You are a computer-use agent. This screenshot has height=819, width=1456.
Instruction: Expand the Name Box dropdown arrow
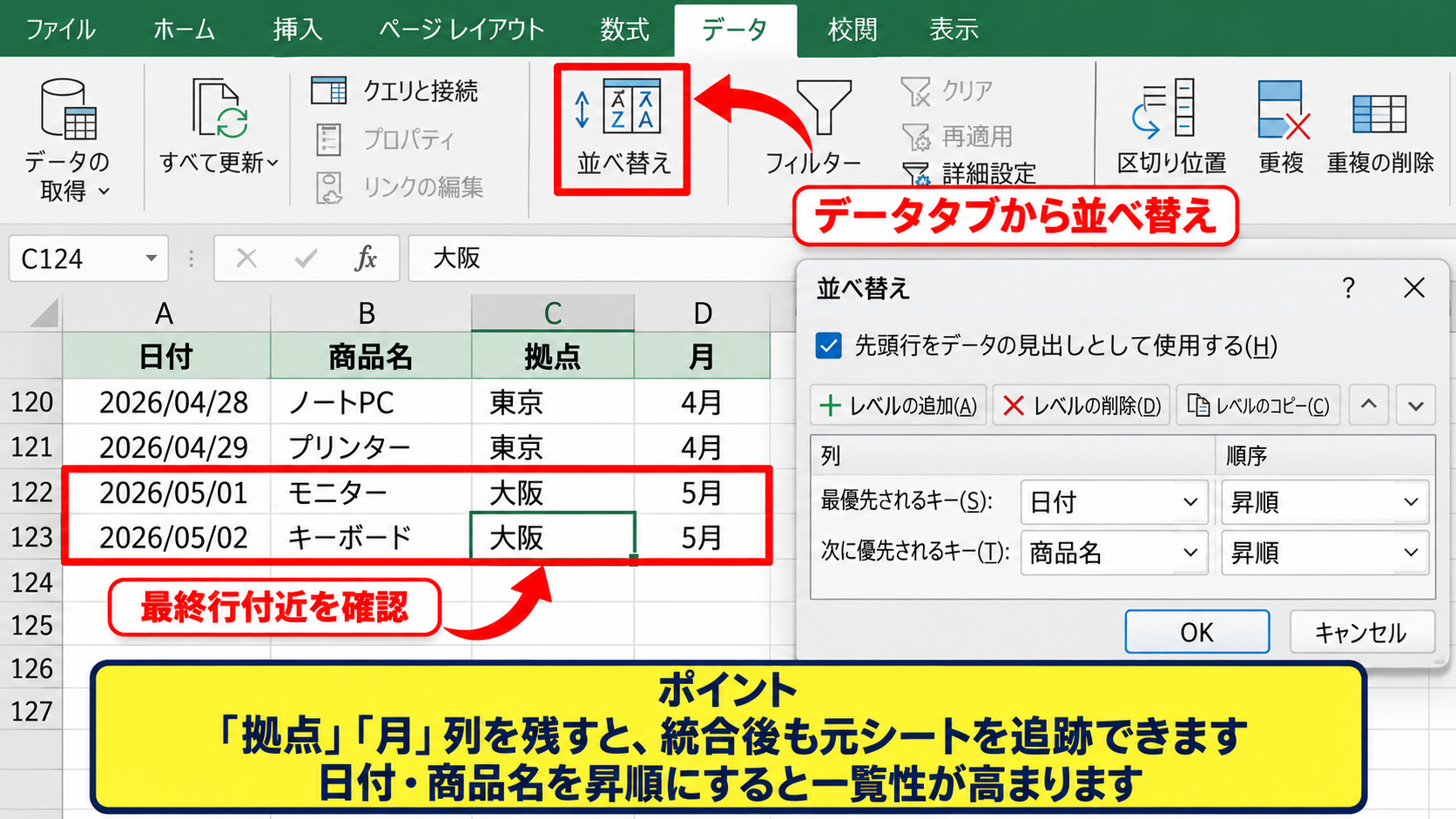click(x=152, y=258)
